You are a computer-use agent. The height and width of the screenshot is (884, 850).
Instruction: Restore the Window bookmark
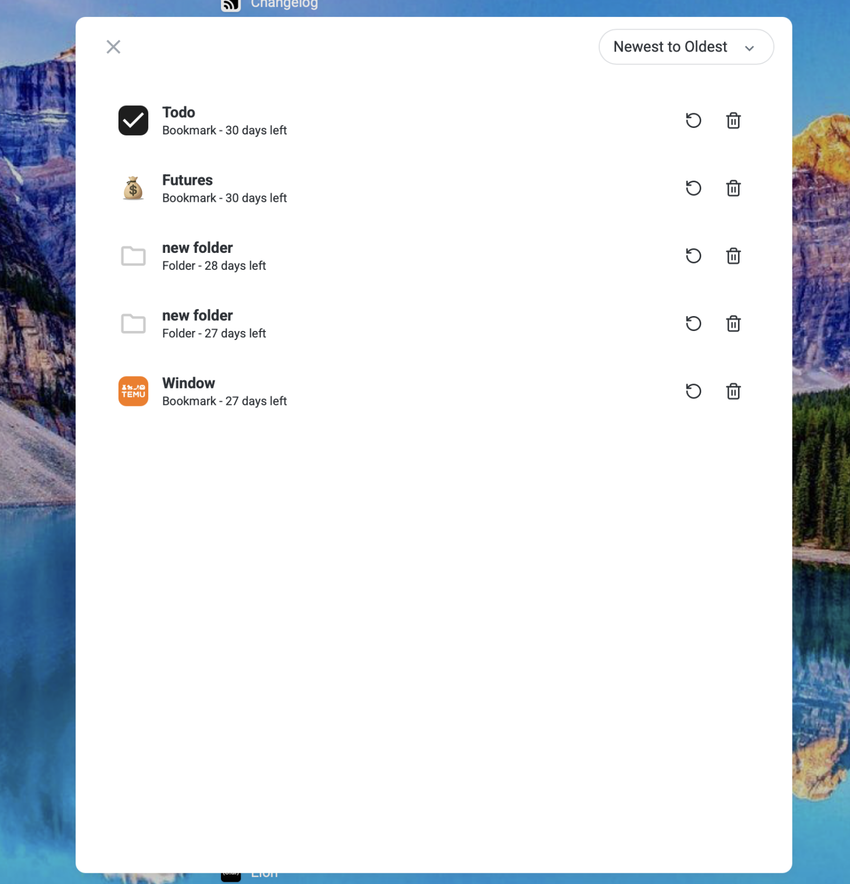(693, 391)
